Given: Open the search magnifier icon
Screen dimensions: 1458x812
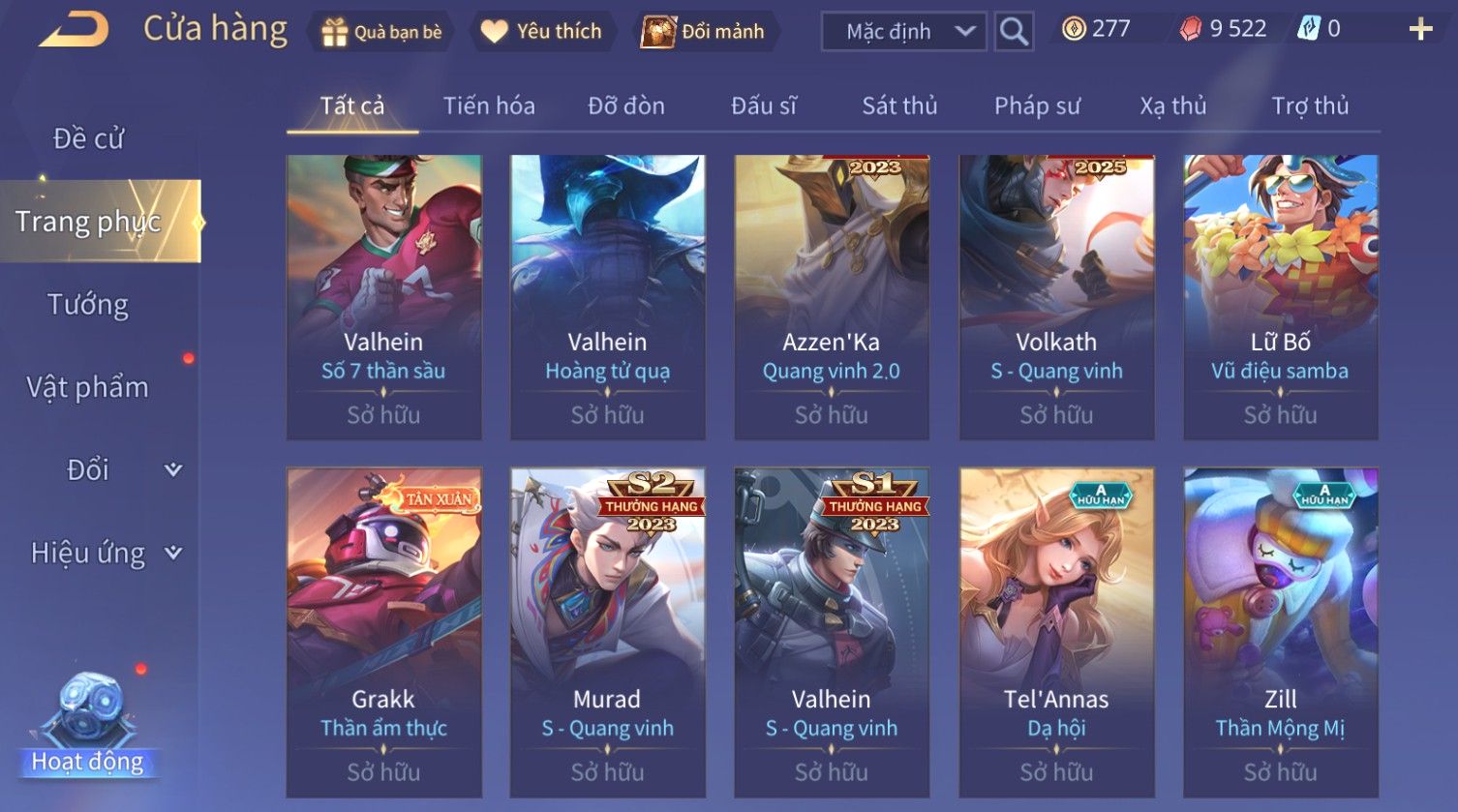Looking at the screenshot, I should 1014,32.
